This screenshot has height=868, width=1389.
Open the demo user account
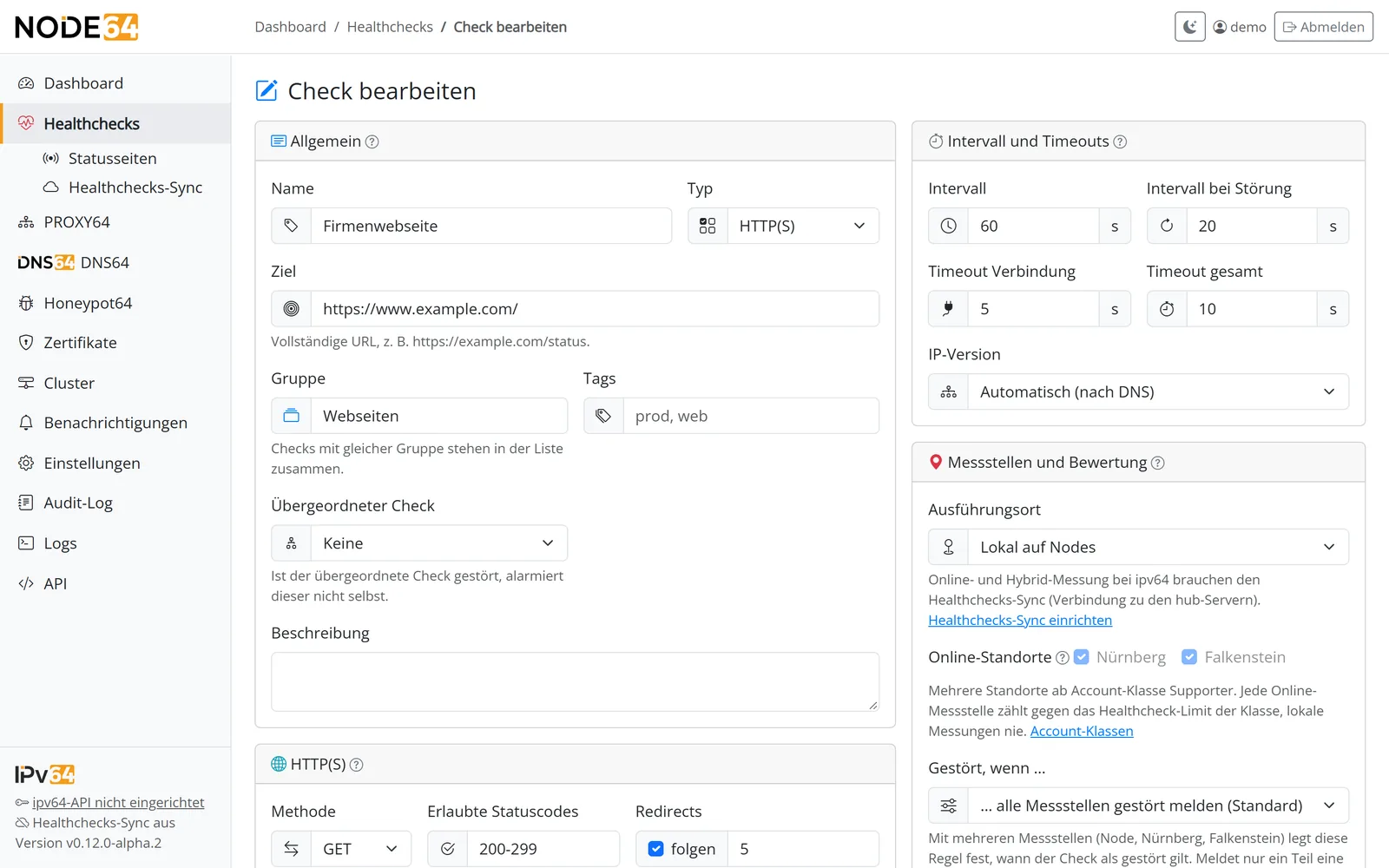tap(1240, 27)
